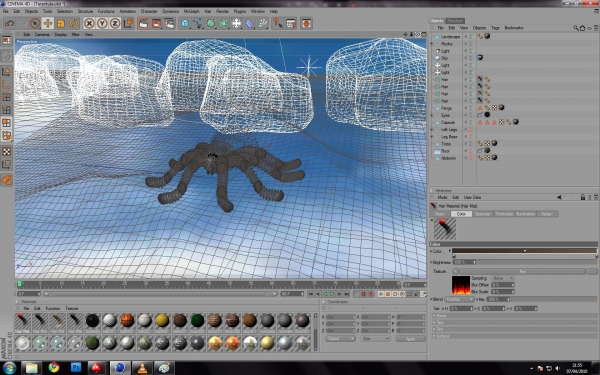Viewport: 600px width, 375px height.
Task: Expand the Left Legs object group
Action: pos(432,129)
